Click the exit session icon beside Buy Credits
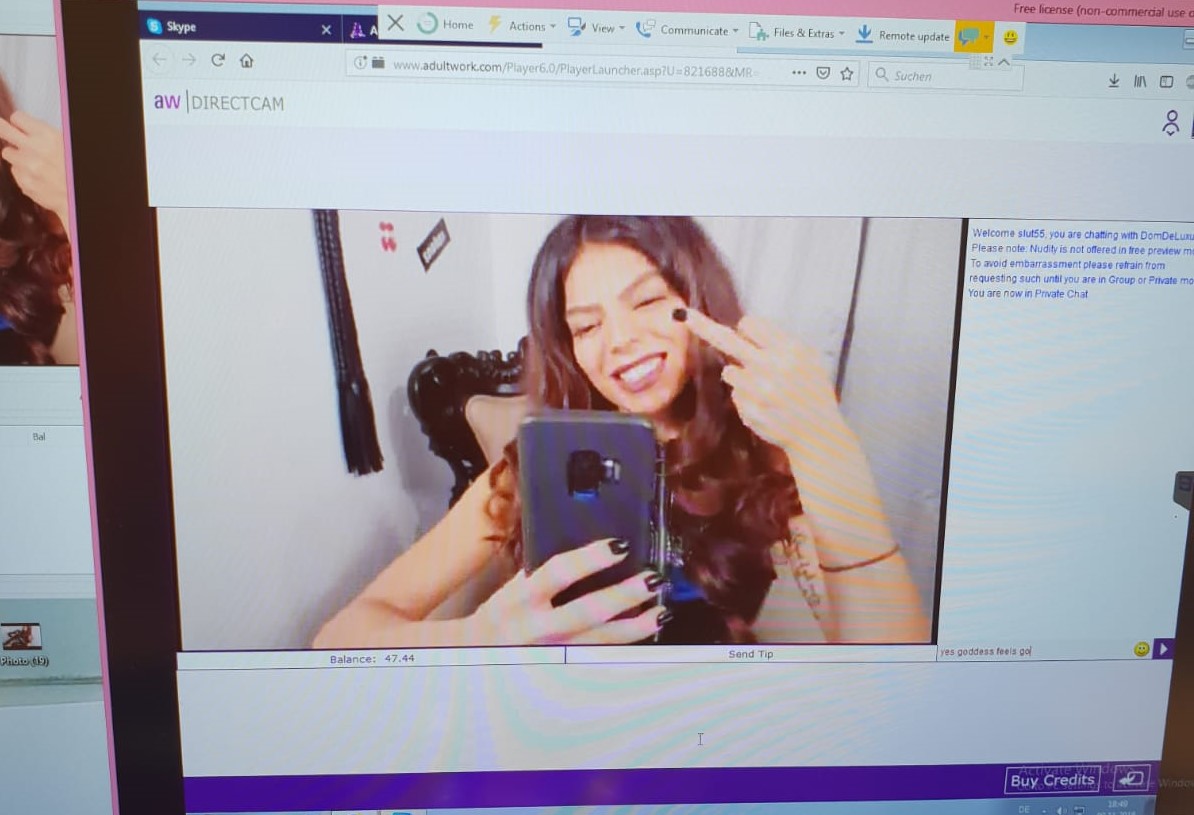 (x=1130, y=779)
